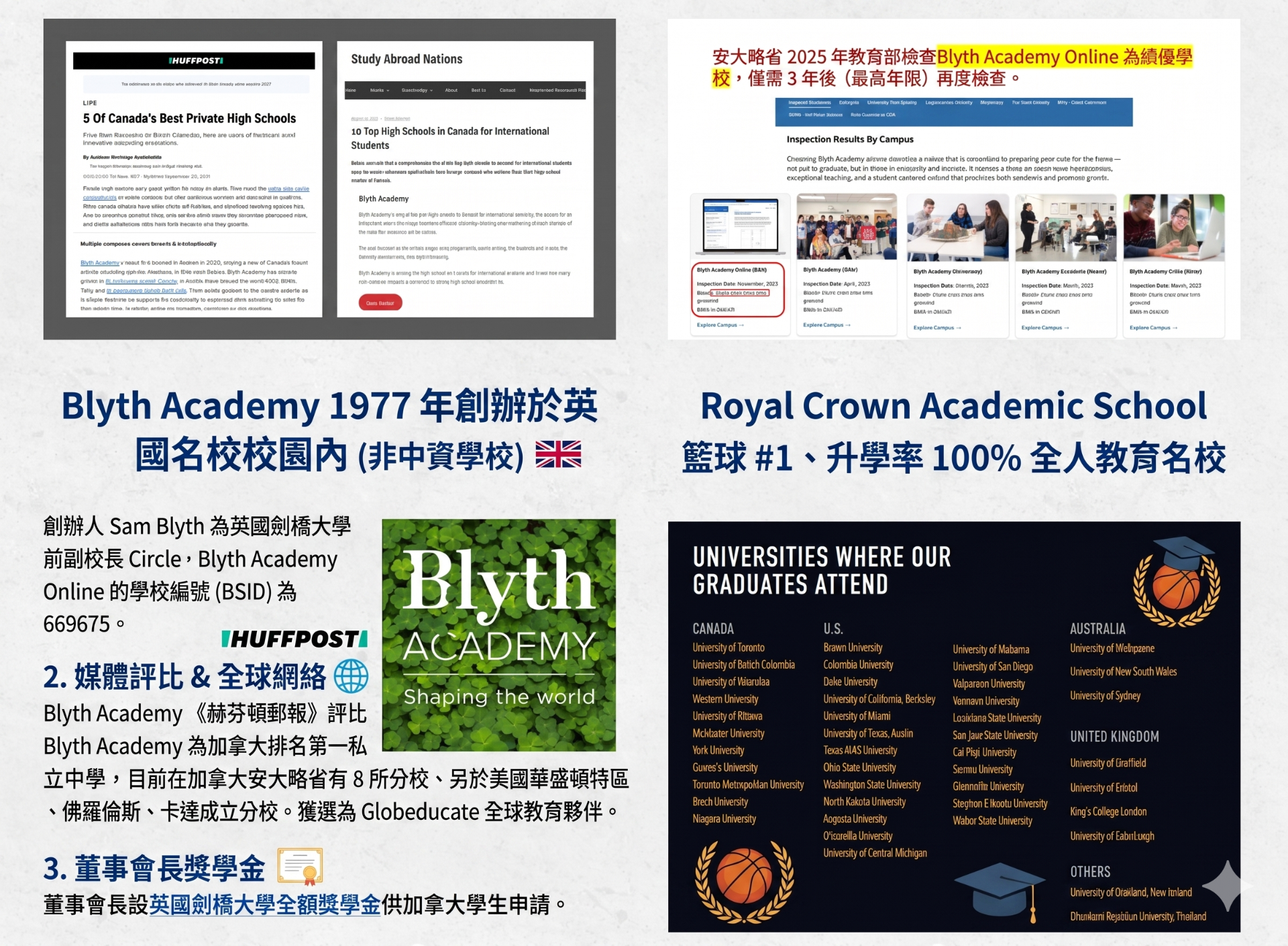The height and width of the screenshot is (946, 1288).
Task: Click the HuffPost logo above the 媒體評比 heading
Action: pyautogui.click(x=294, y=639)
